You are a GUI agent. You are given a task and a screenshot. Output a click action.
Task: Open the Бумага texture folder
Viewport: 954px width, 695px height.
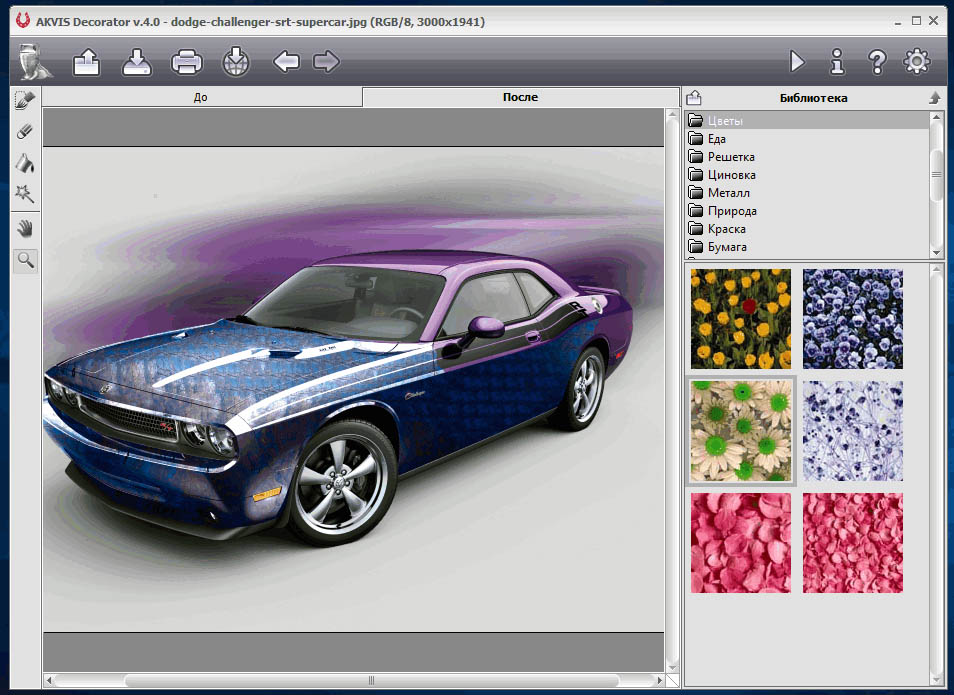tap(808, 246)
